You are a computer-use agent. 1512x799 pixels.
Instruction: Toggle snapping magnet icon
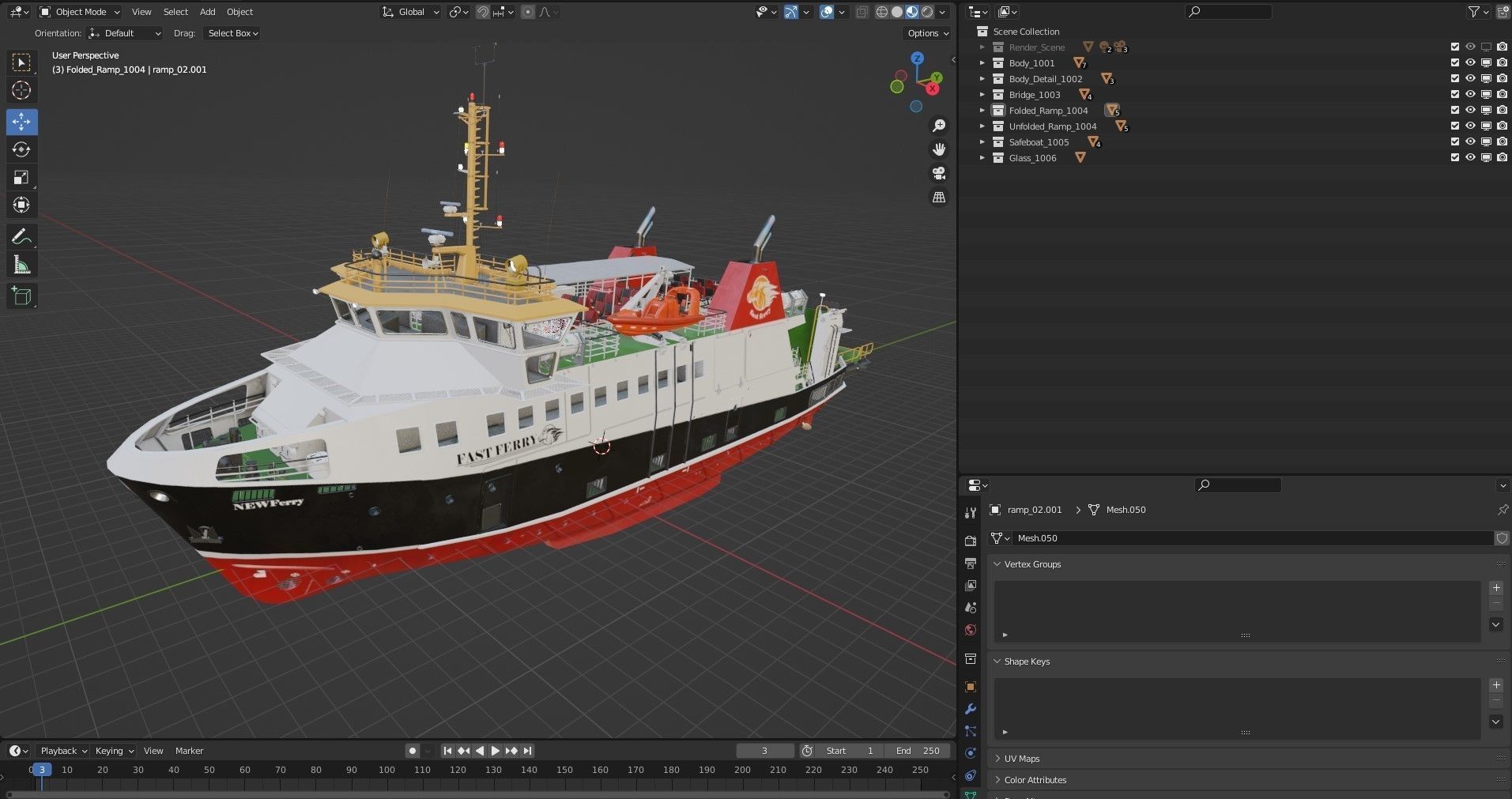point(482,12)
